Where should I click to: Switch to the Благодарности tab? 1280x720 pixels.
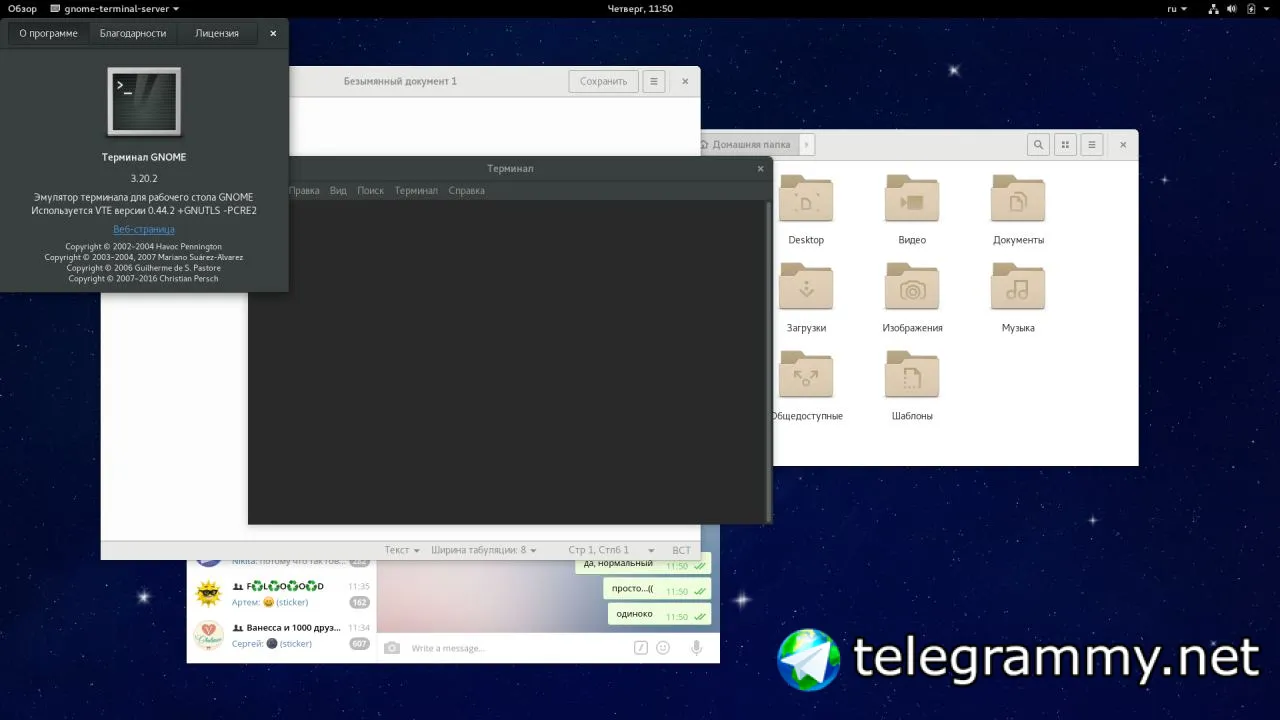pos(133,33)
